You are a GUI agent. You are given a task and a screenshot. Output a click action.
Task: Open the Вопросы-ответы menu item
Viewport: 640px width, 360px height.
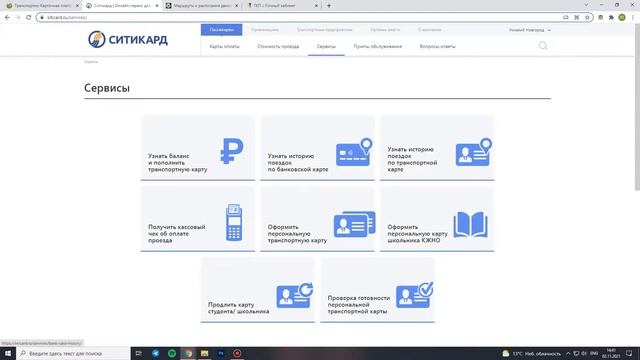(x=438, y=46)
